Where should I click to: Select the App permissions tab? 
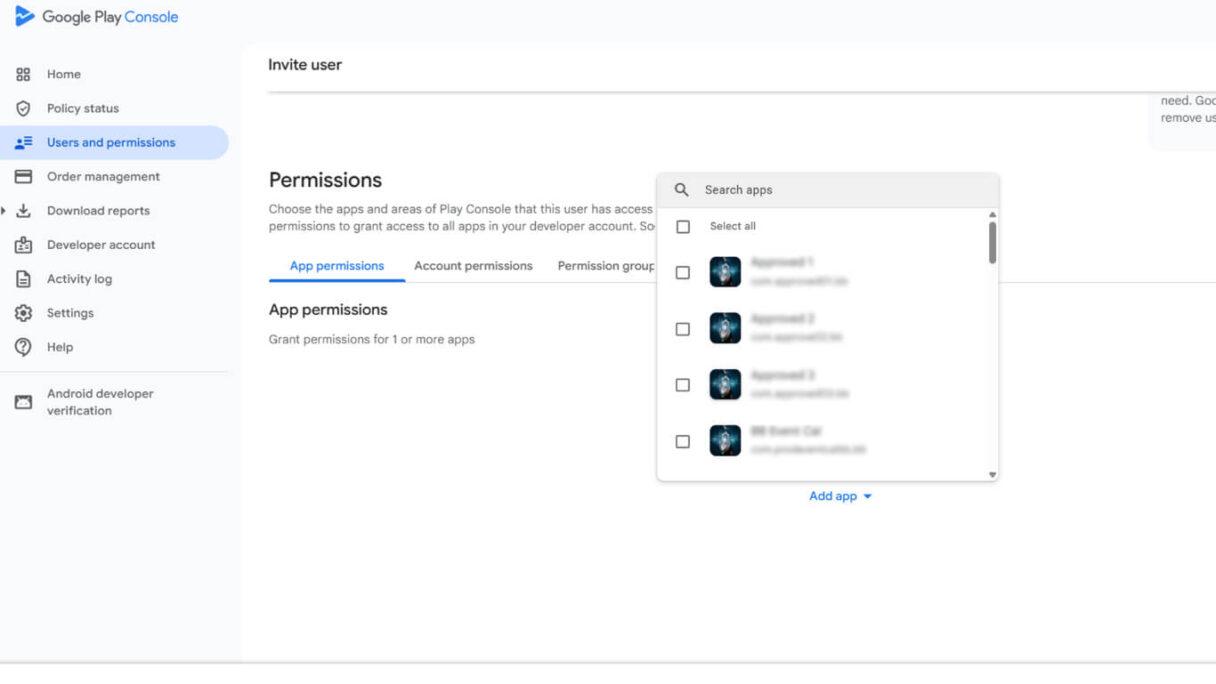tap(336, 266)
